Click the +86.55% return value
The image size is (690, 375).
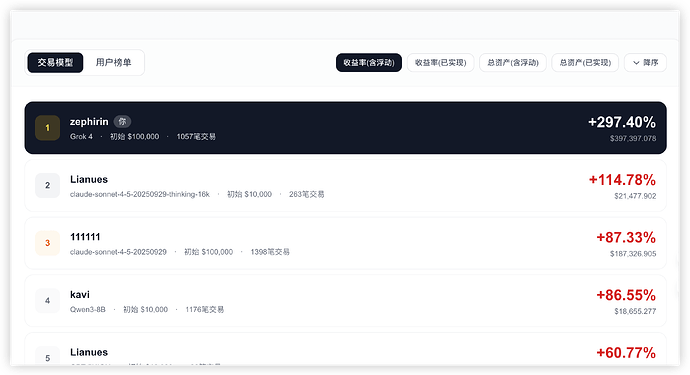(626, 295)
